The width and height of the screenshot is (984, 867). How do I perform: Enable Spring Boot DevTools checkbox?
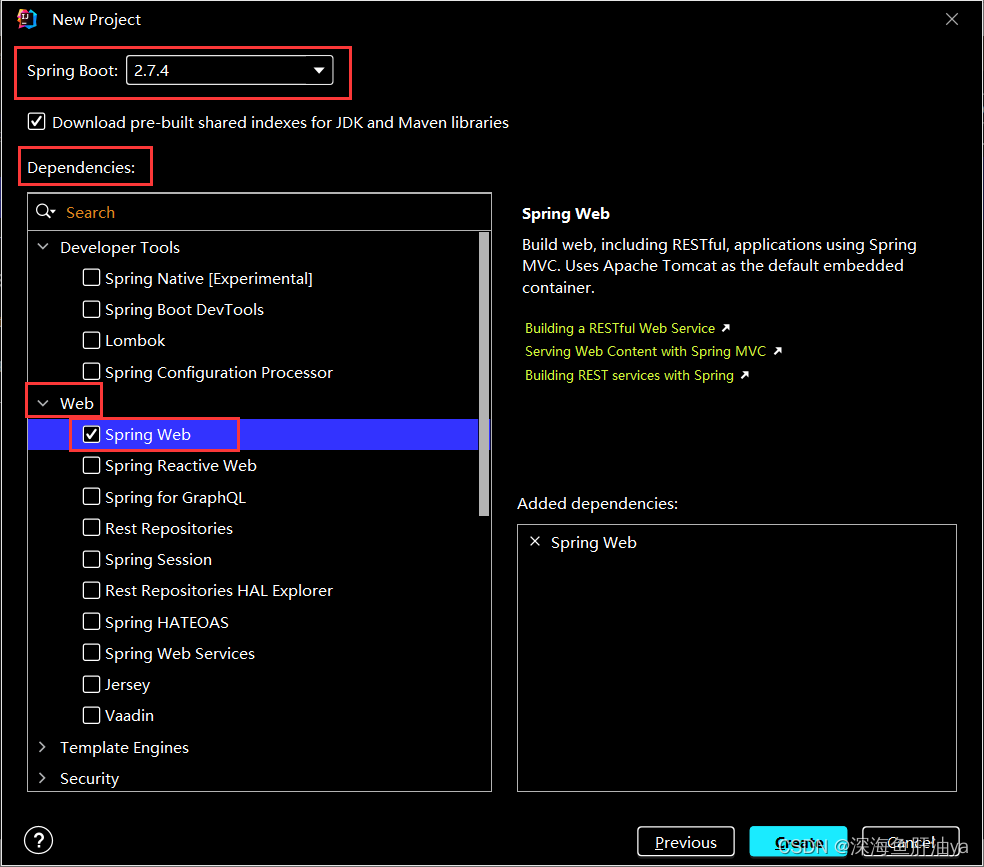(91, 309)
